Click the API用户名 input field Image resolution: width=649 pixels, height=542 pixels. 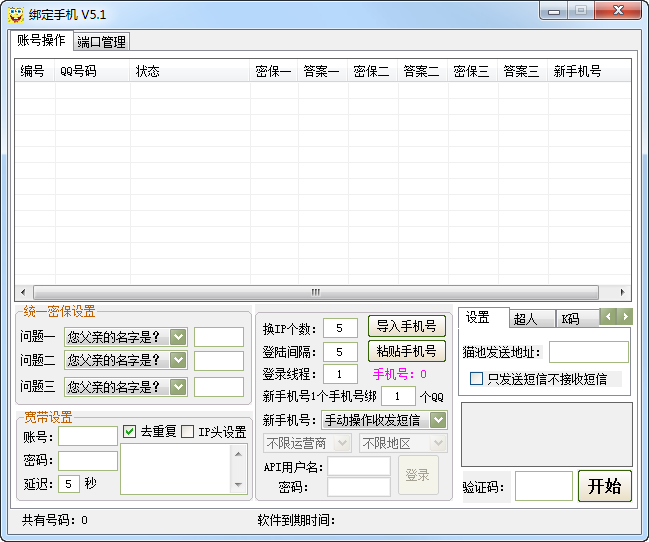tap(359, 466)
